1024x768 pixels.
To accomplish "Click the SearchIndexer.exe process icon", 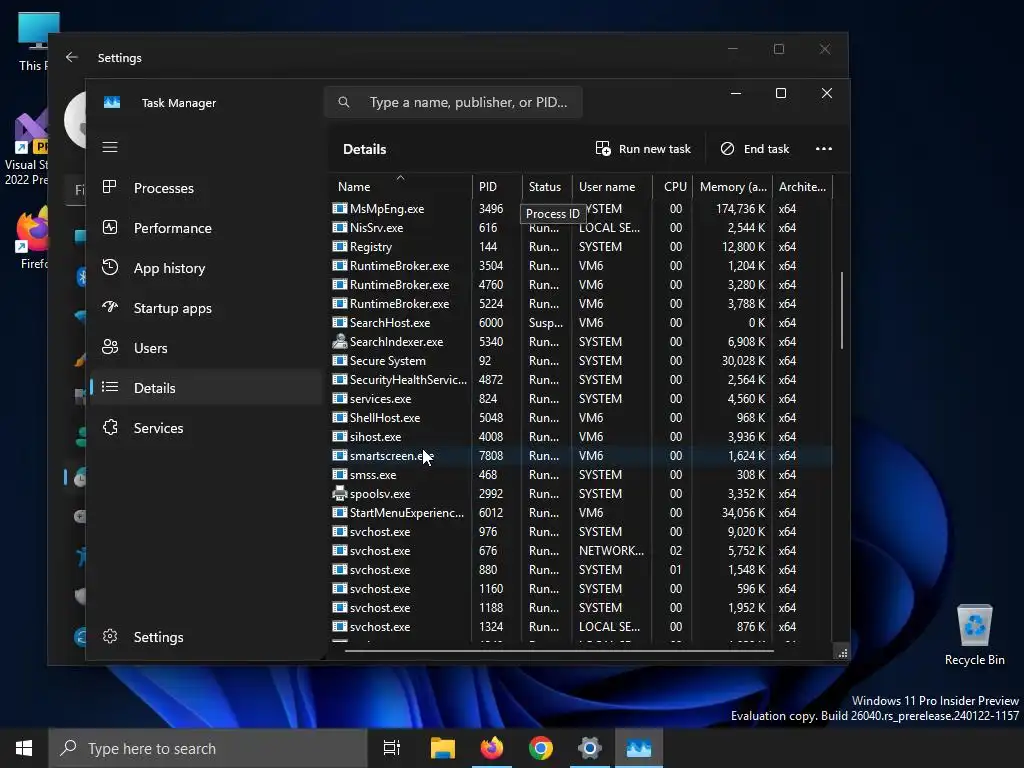I will tap(340, 341).
